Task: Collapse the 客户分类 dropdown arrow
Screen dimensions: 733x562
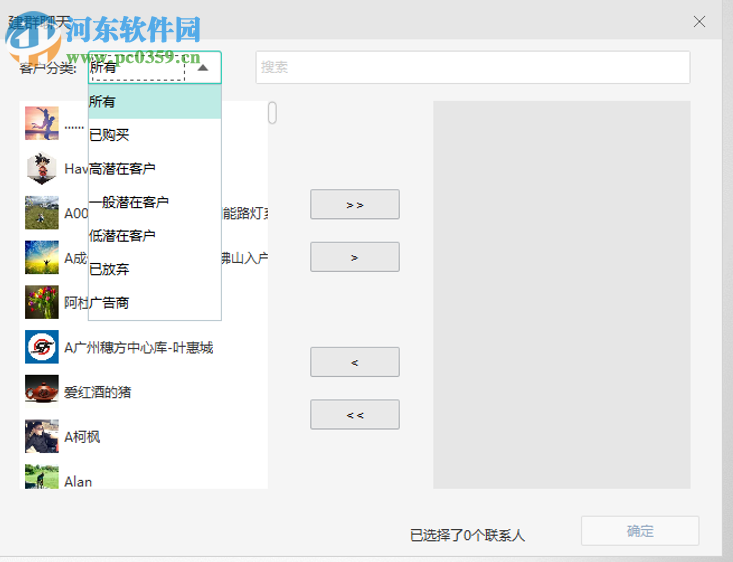Action: pyautogui.click(x=203, y=68)
